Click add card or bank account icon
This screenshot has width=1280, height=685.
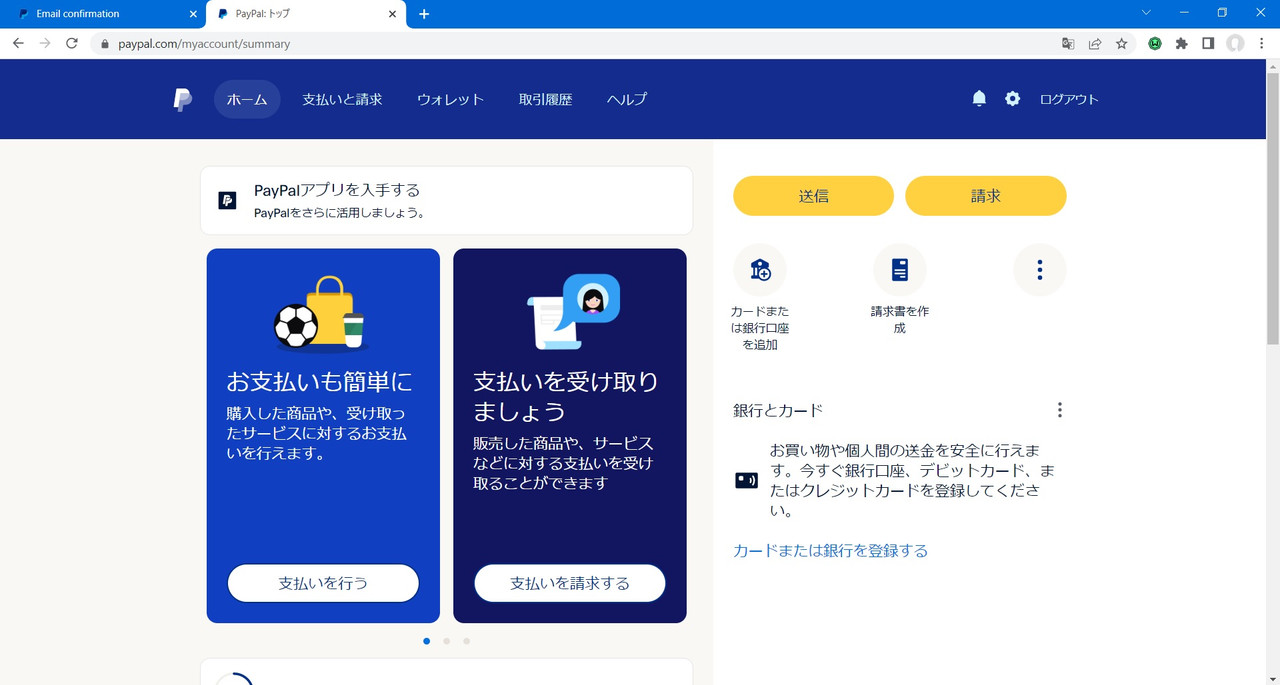(x=760, y=269)
